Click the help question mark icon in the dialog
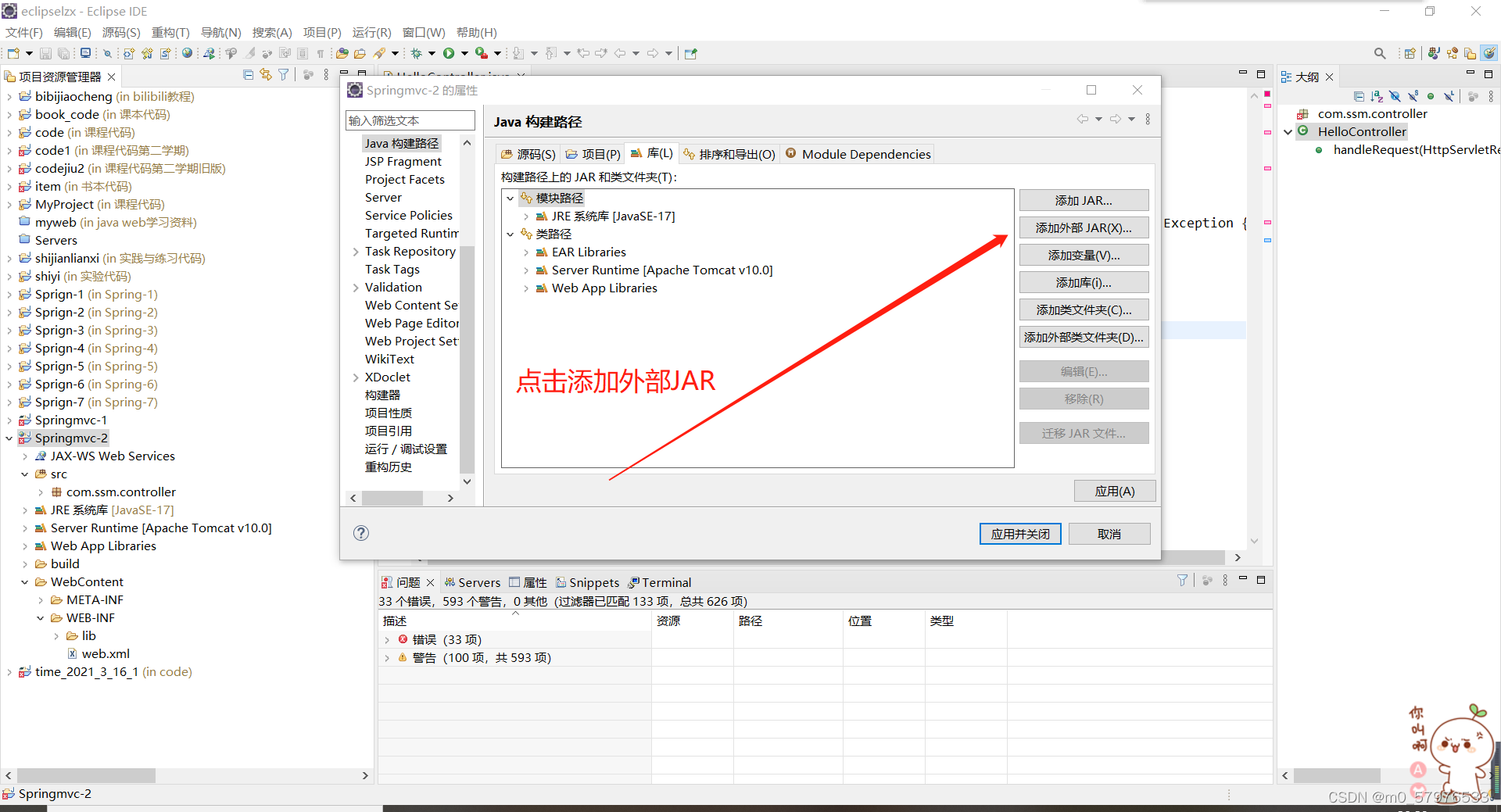1501x812 pixels. point(360,533)
